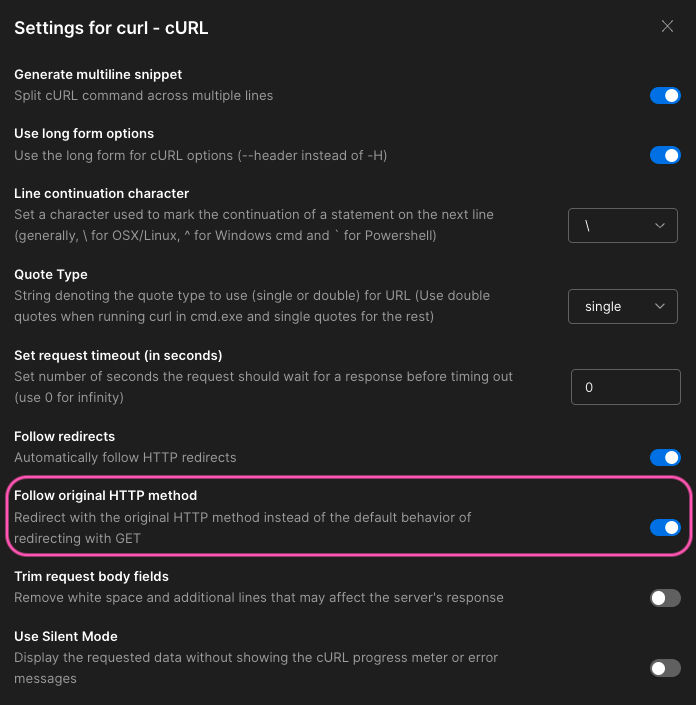Click the Quote Type label text
The image size is (696, 705).
tap(51, 275)
